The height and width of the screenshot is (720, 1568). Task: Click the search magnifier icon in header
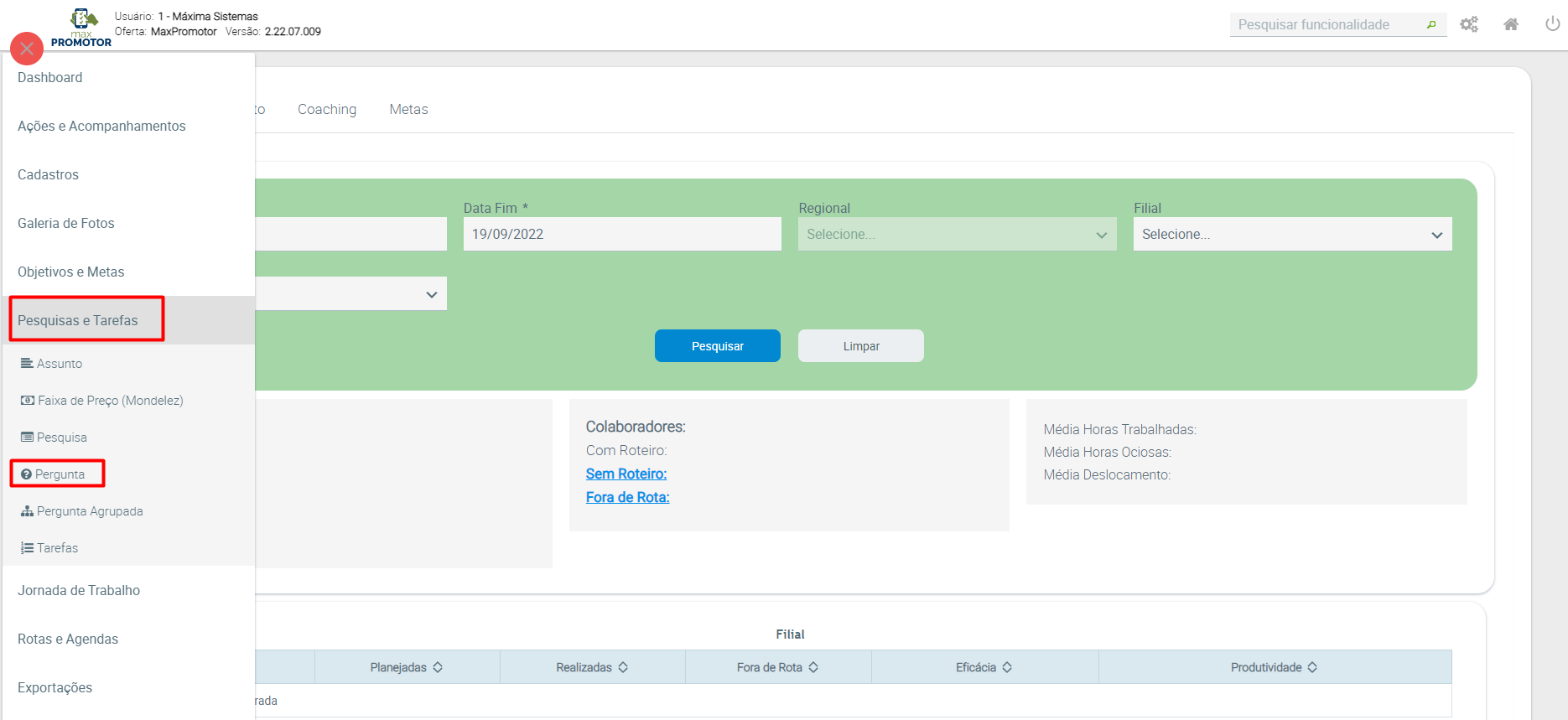click(x=1431, y=25)
